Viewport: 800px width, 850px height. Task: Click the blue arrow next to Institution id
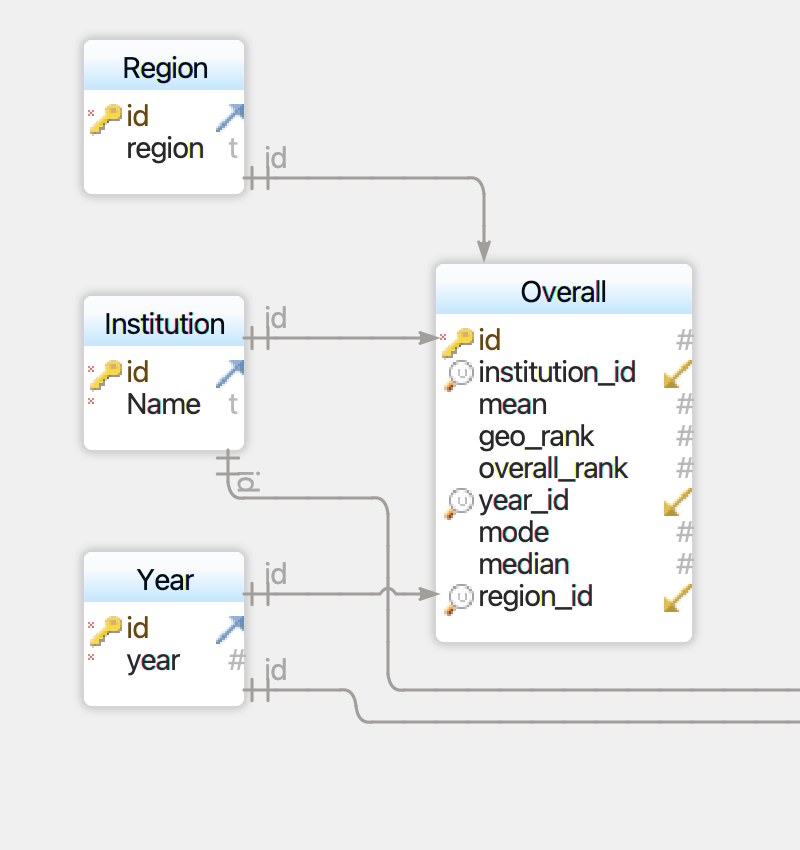(230, 373)
